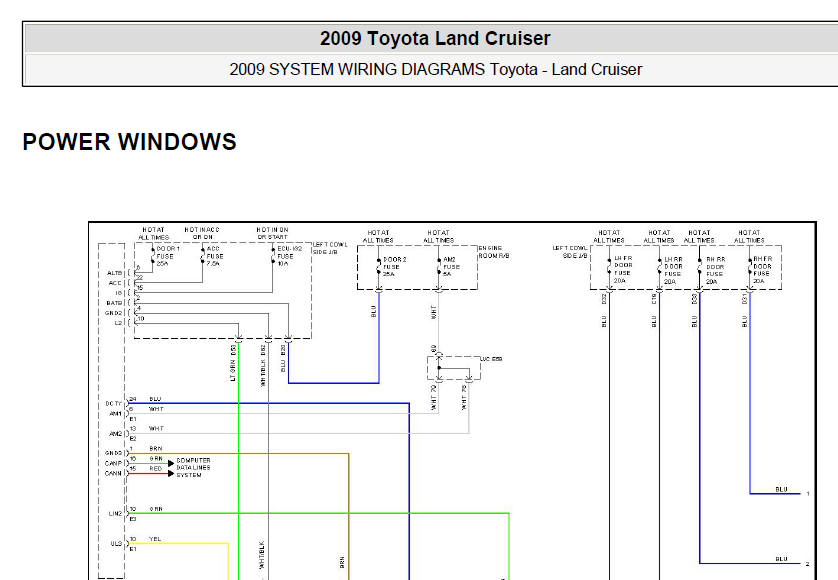Click the "D31" connector label
This screenshot has width=838, height=580.
(744, 299)
